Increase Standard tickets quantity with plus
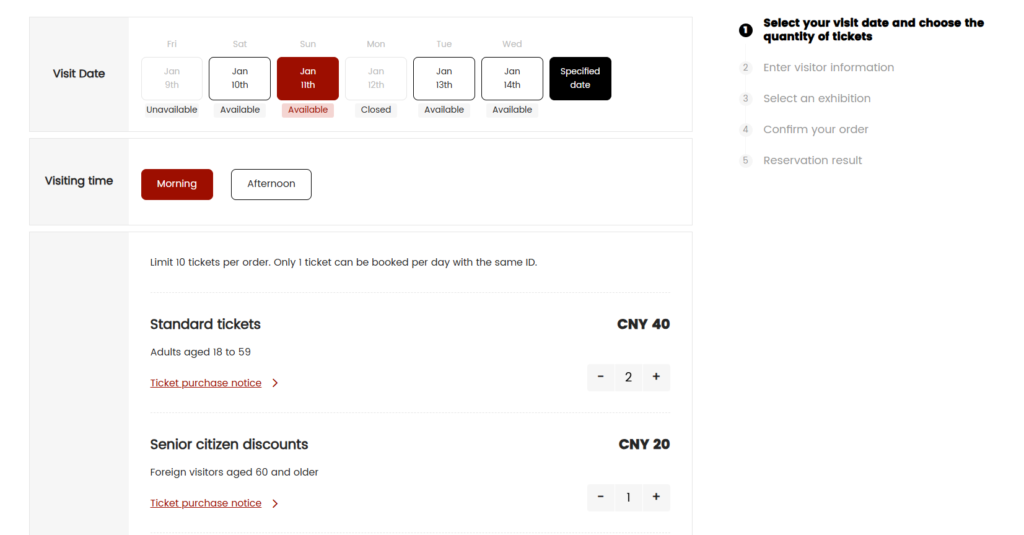The image size is (1024, 535). pos(656,377)
